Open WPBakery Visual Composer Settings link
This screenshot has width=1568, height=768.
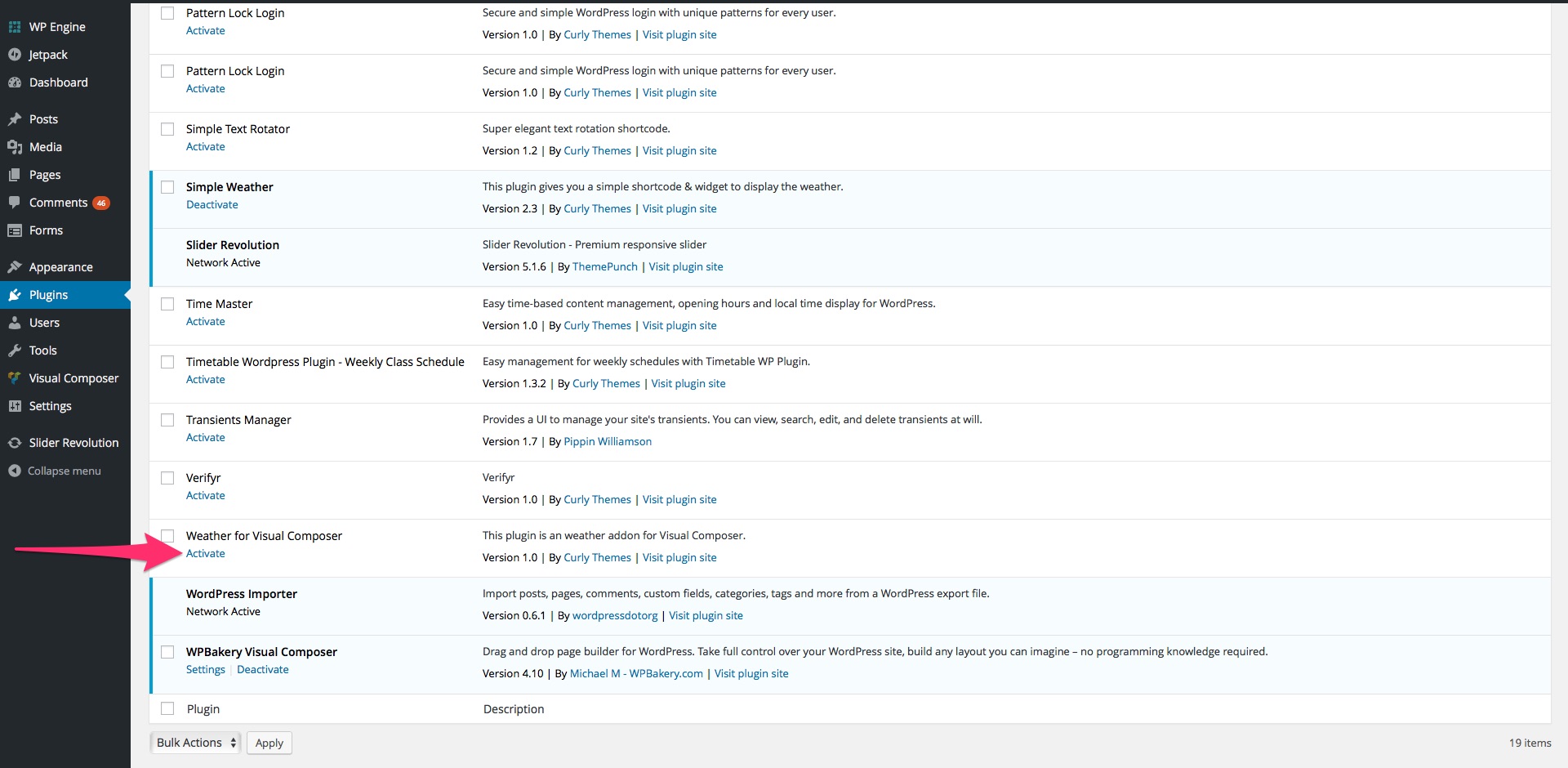pos(206,669)
